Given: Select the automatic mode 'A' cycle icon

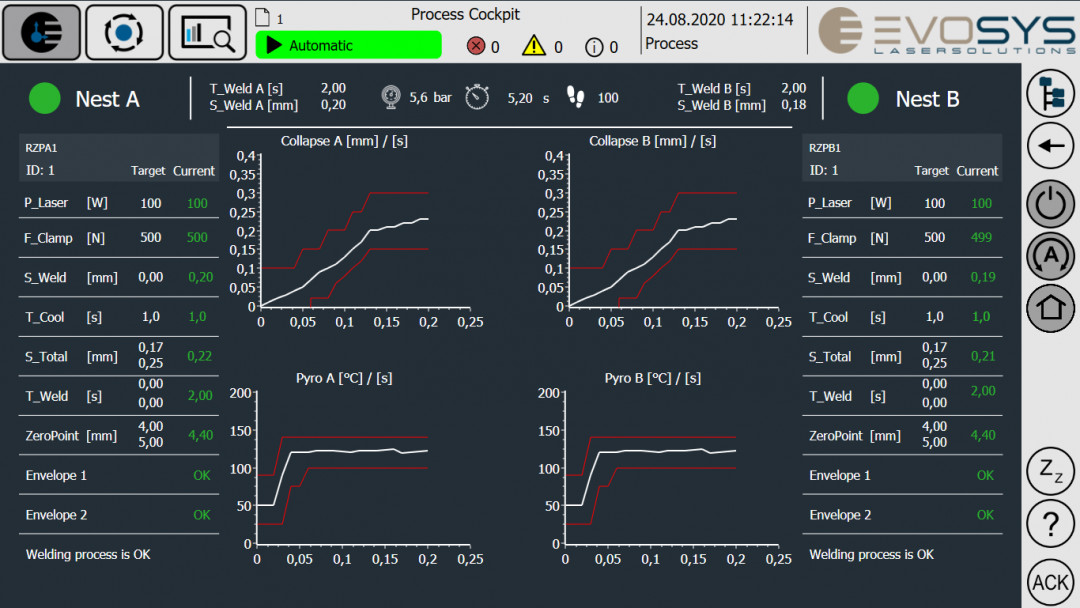Looking at the screenshot, I should tap(1050, 255).
